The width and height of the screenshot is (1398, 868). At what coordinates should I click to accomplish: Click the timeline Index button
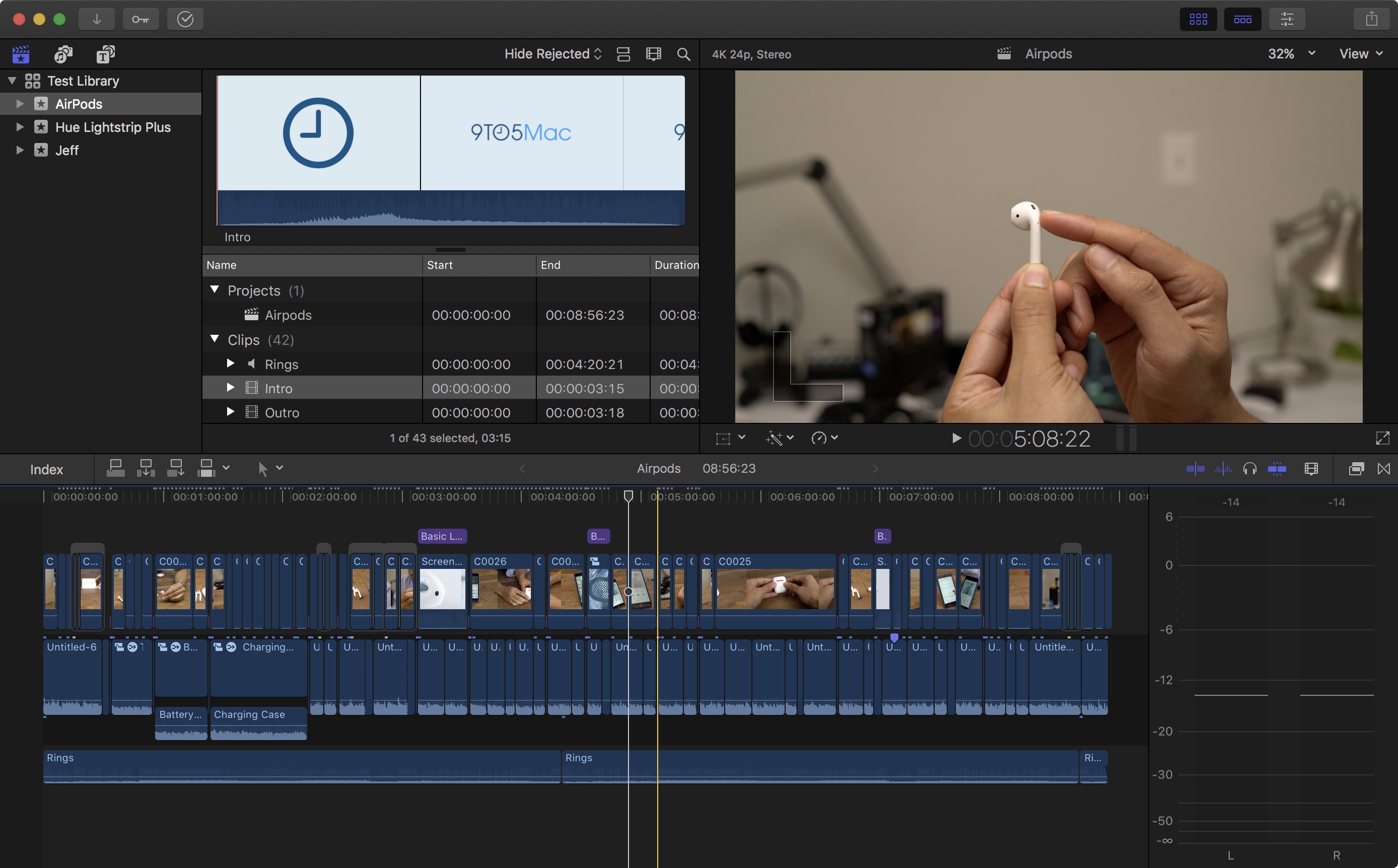46,470
